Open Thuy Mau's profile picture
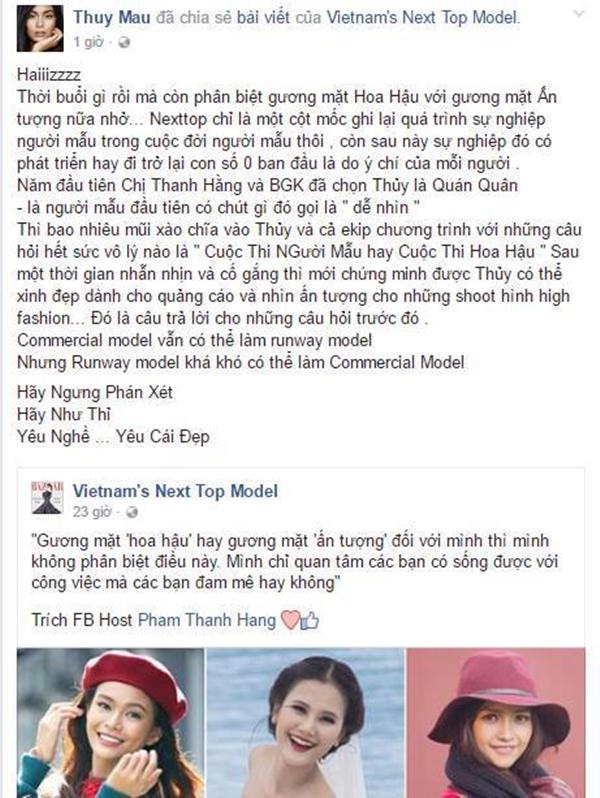The height and width of the screenshot is (798, 600). point(40,28)
